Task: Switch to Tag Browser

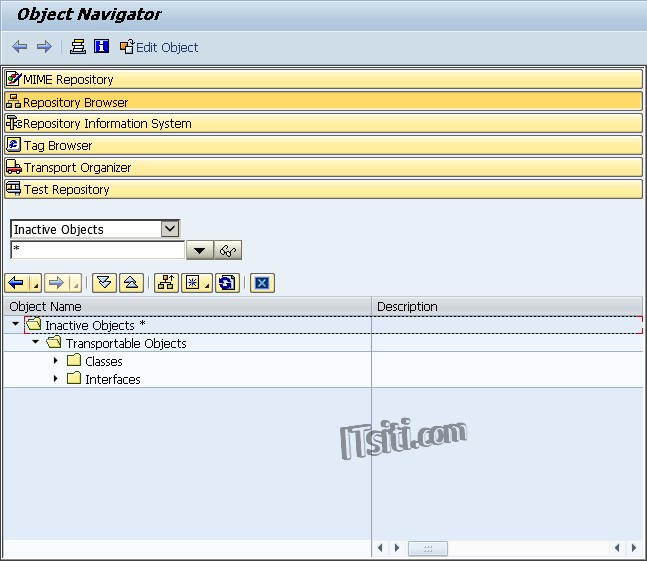Action: click(324, 145)
